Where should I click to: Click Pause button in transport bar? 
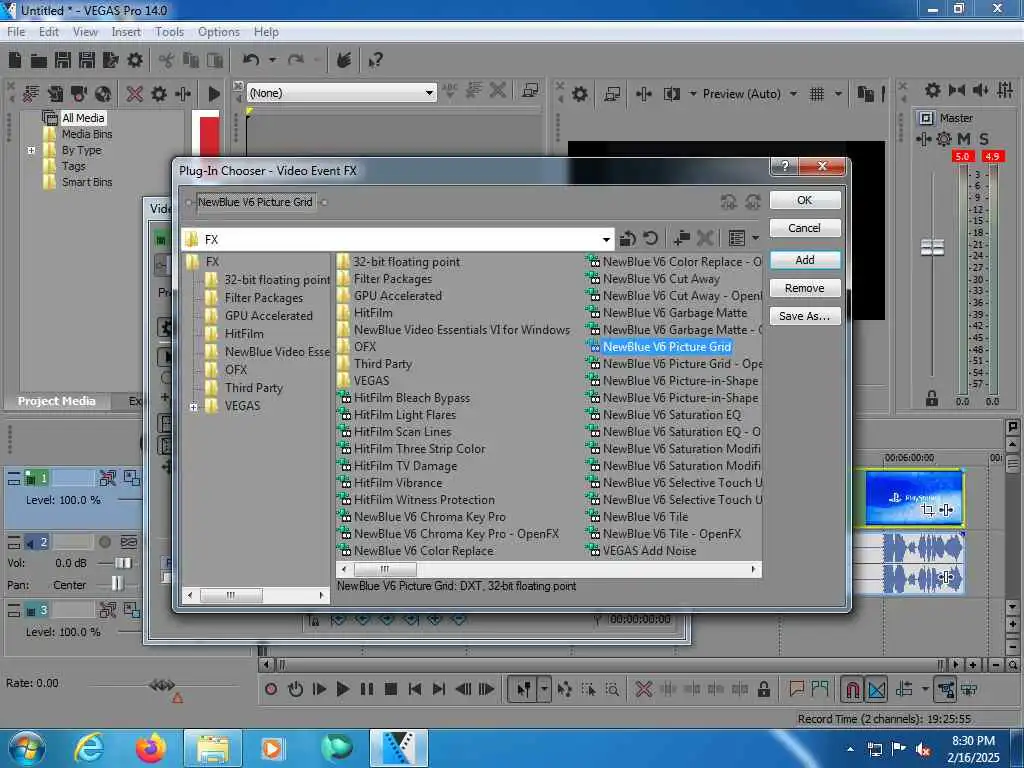(x=366, y=689)
